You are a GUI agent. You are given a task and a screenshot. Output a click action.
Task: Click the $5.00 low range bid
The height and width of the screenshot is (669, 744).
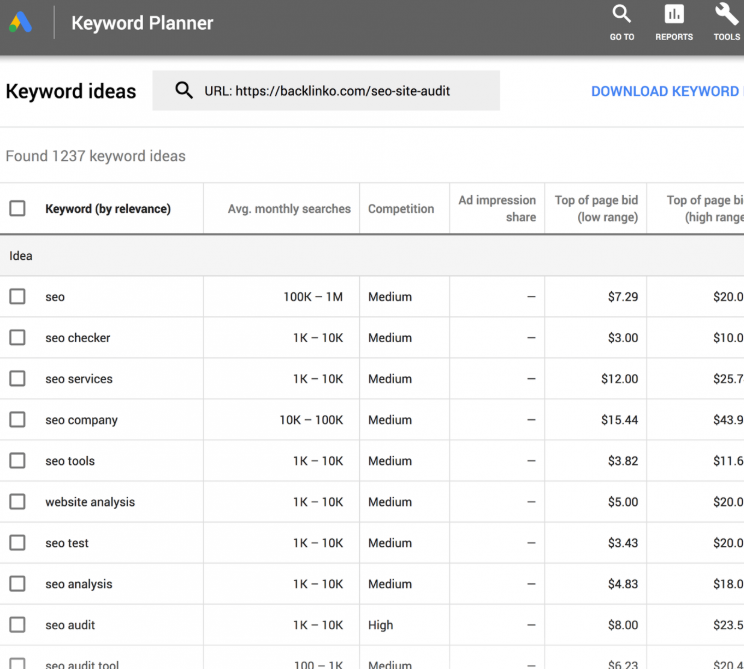click(623, 502)
